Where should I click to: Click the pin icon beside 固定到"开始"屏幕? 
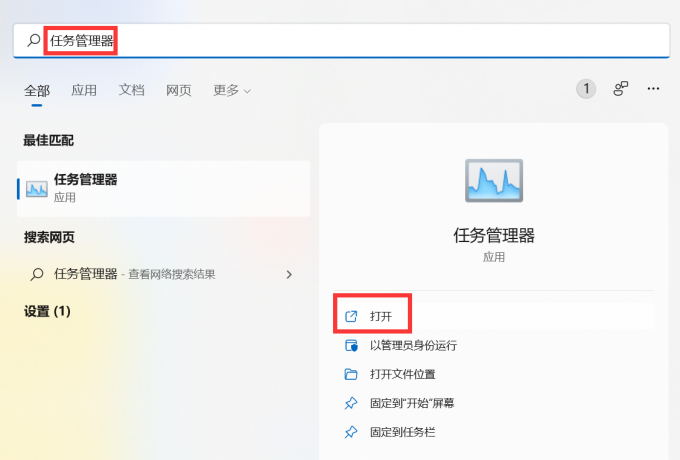351,403
